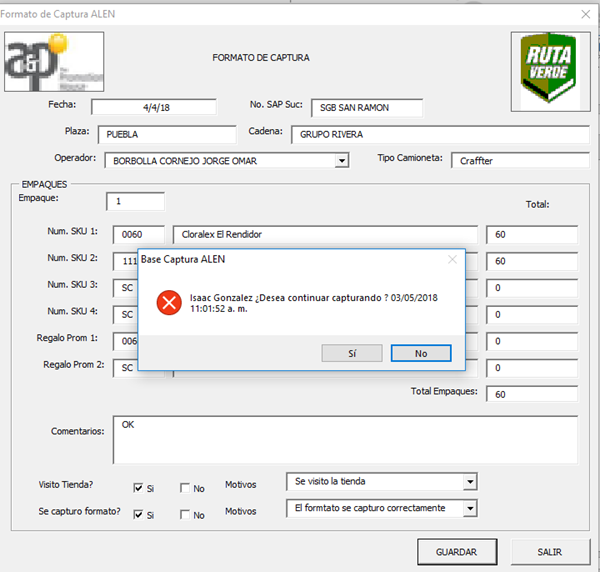Toggle the Si checkbox for Visito Tienda
The width and height of the screenshot is (600, 572).
click(139, 488)
